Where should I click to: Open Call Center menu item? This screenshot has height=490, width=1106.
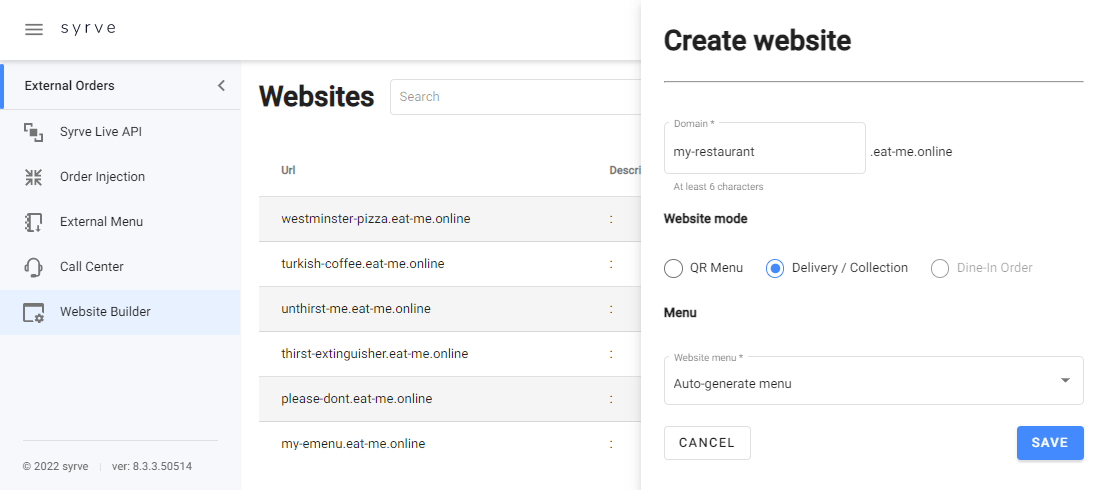[x=92, y=267]
